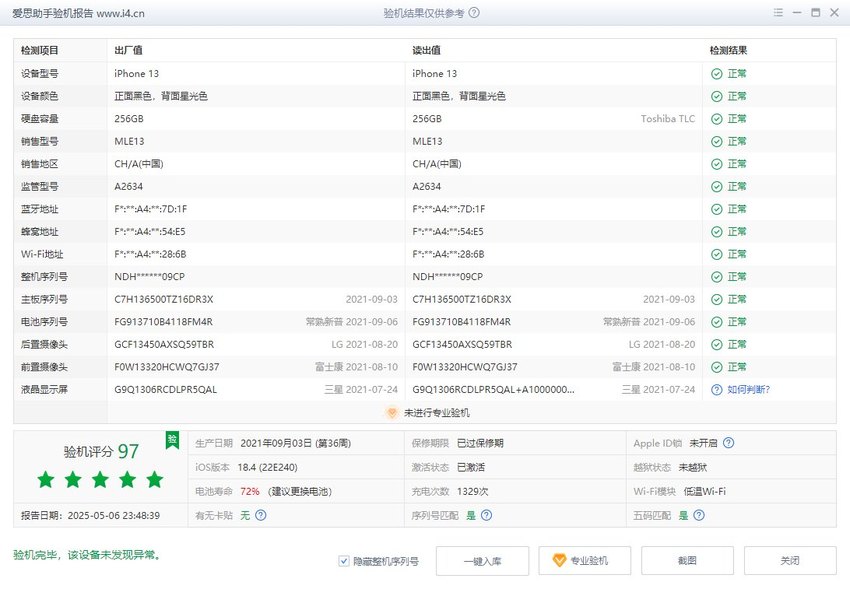Click the green check icon in 整机序列号 row
850x589 pixels.
point(717,277)
